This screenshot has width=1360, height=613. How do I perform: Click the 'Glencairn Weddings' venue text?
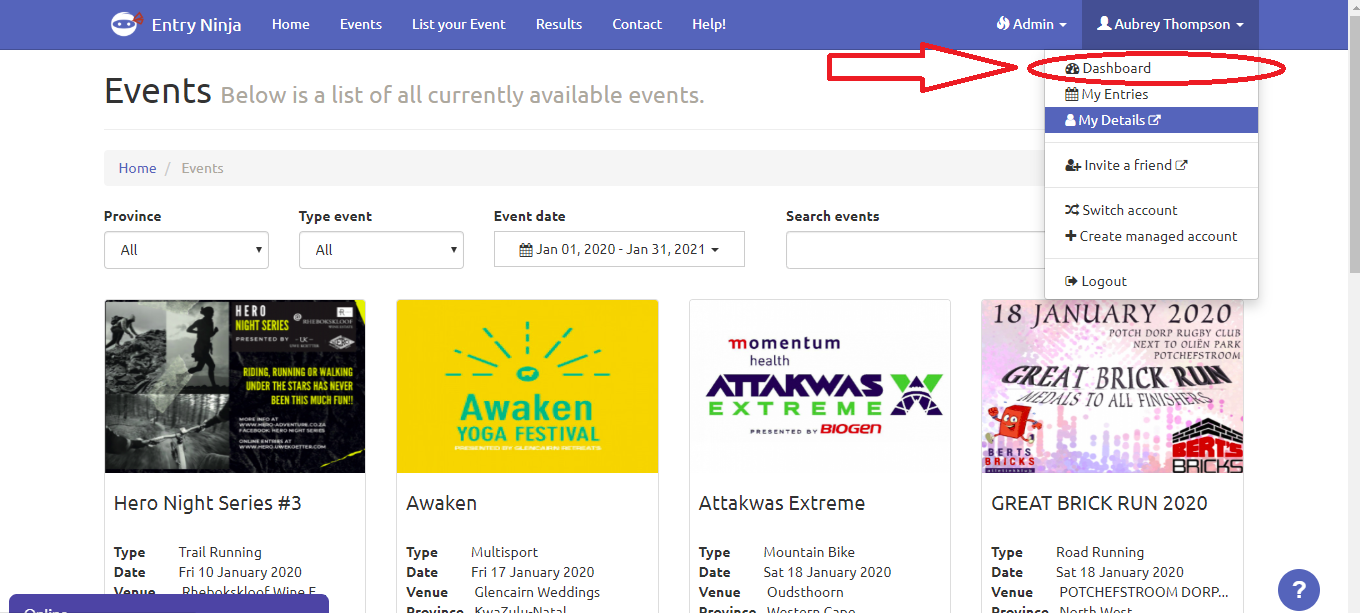coord(538,592)
